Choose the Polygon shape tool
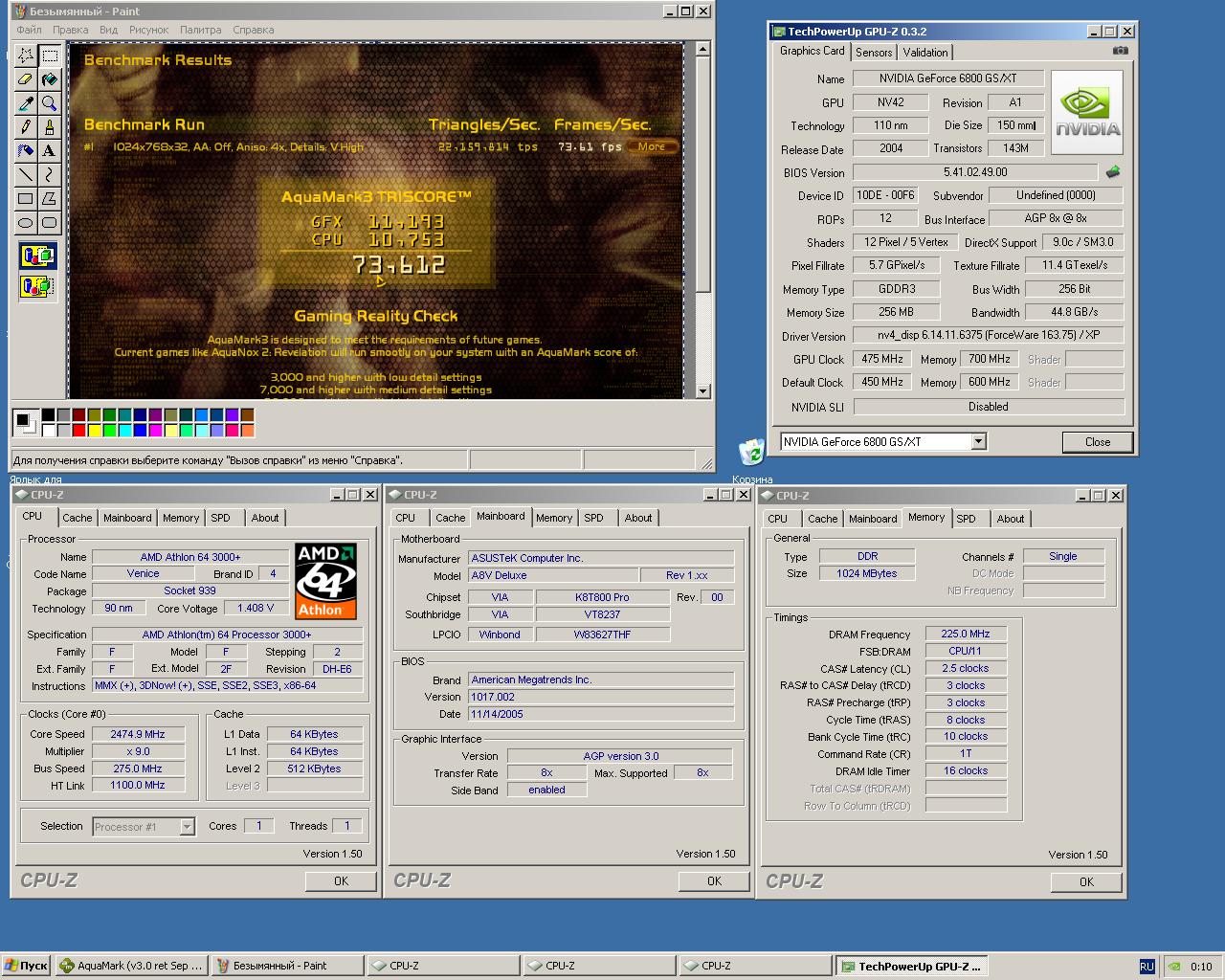This screenshot has height=980, width=1225. [50, 199]
